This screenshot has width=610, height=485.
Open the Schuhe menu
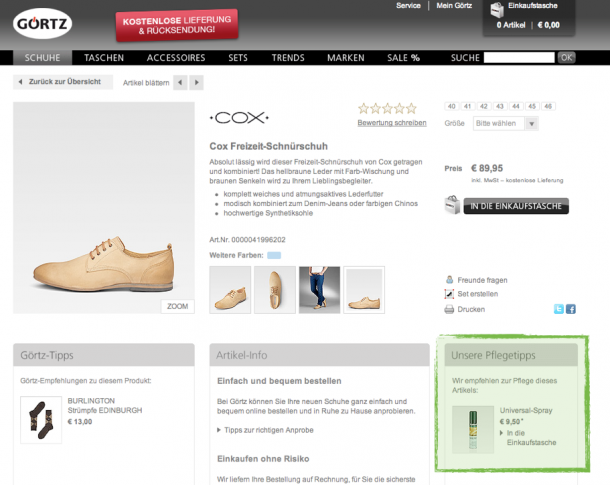coord(42,58)
